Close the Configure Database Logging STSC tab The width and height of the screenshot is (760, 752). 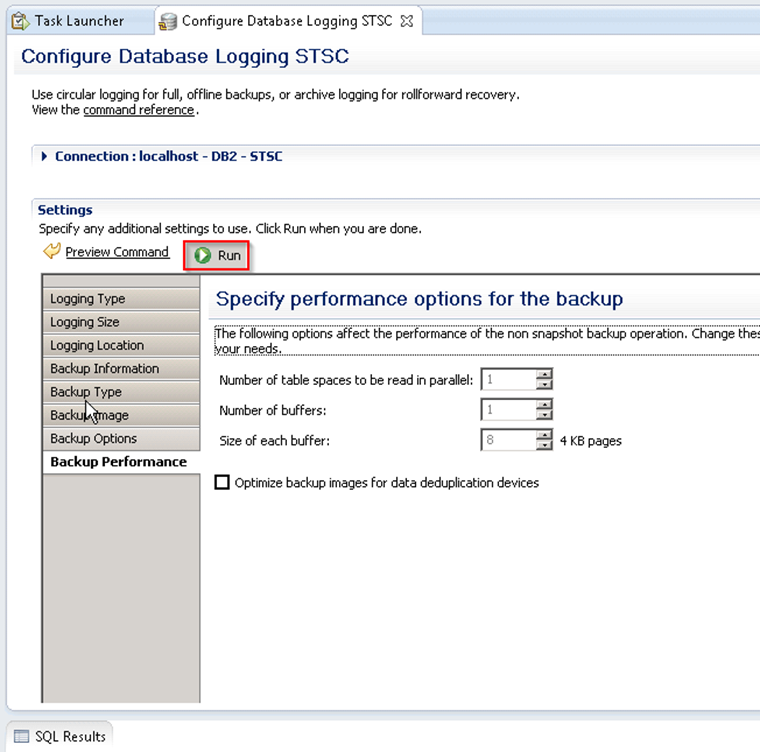pyautogui.click(x=406, y=20)
